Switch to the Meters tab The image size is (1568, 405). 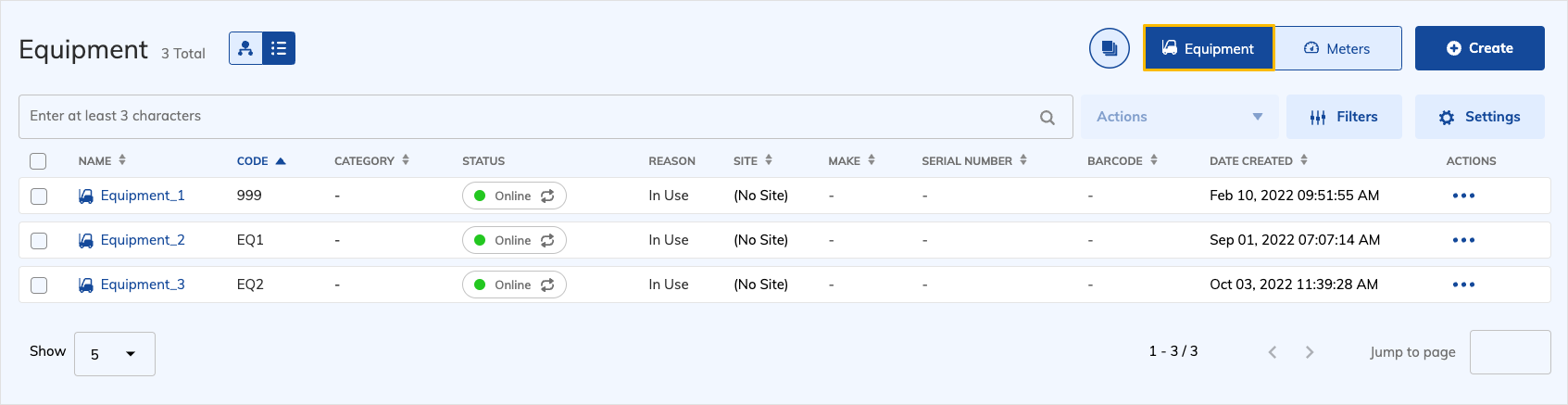pyautogui.click(x=1337, y=48)
